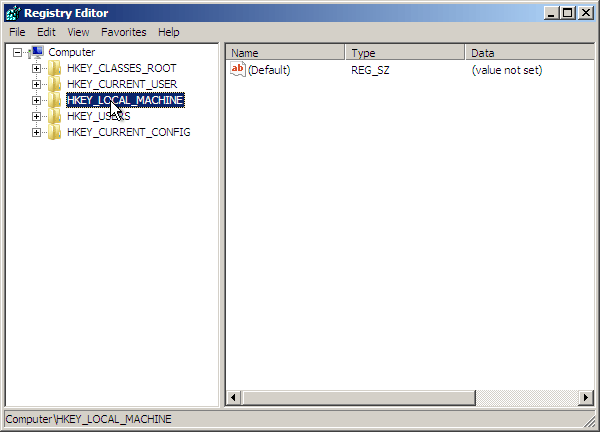Click the Computer root icon

click(36, 52)
